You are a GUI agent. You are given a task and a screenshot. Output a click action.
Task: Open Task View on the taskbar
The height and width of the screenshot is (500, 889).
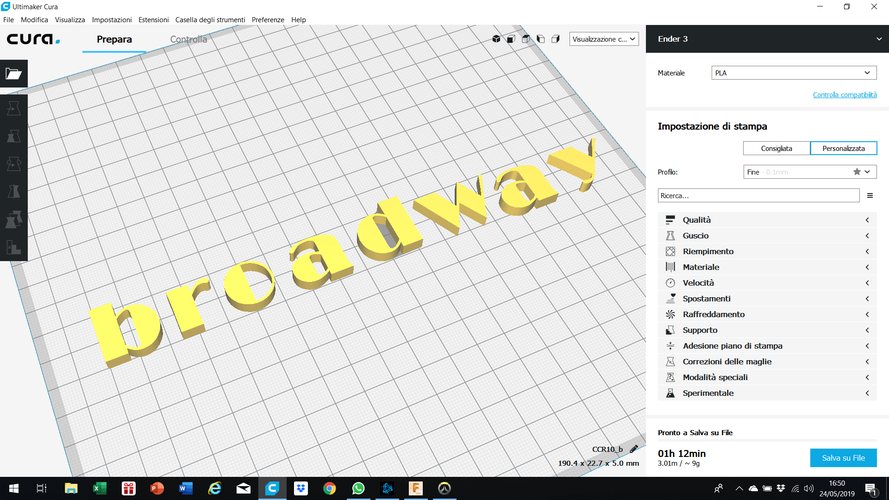(41, 488)
